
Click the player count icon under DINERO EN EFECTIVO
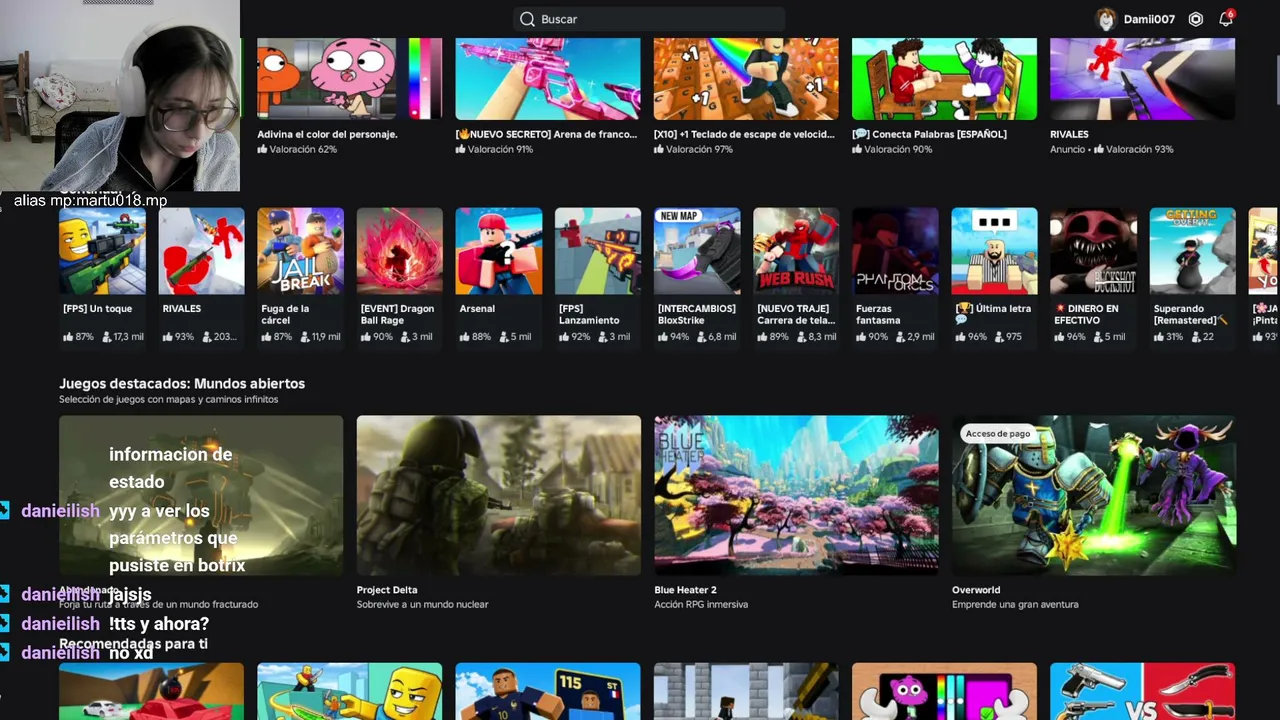click(1098, 337)
